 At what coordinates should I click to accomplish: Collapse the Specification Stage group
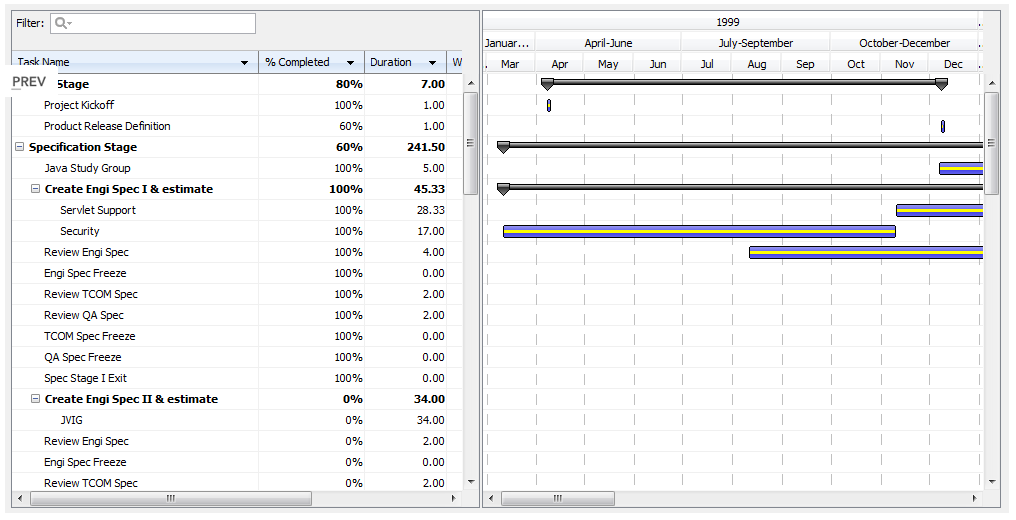click(19, 147)
